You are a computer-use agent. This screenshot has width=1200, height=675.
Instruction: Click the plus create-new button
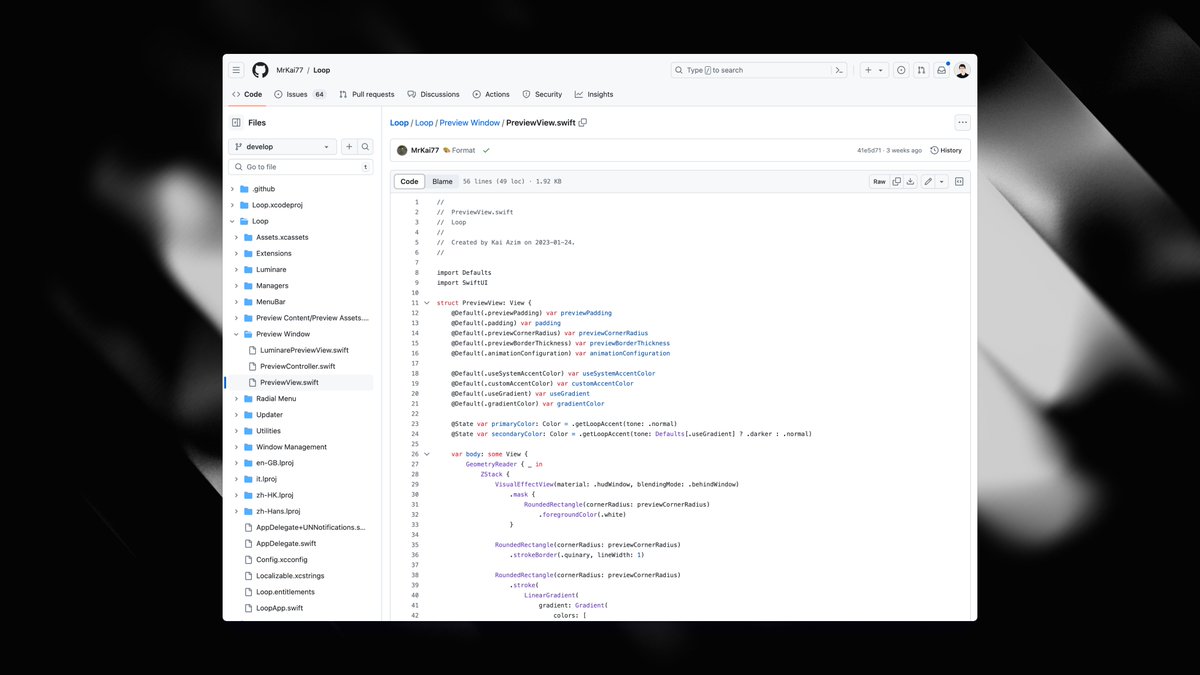[x=868, y=70]
